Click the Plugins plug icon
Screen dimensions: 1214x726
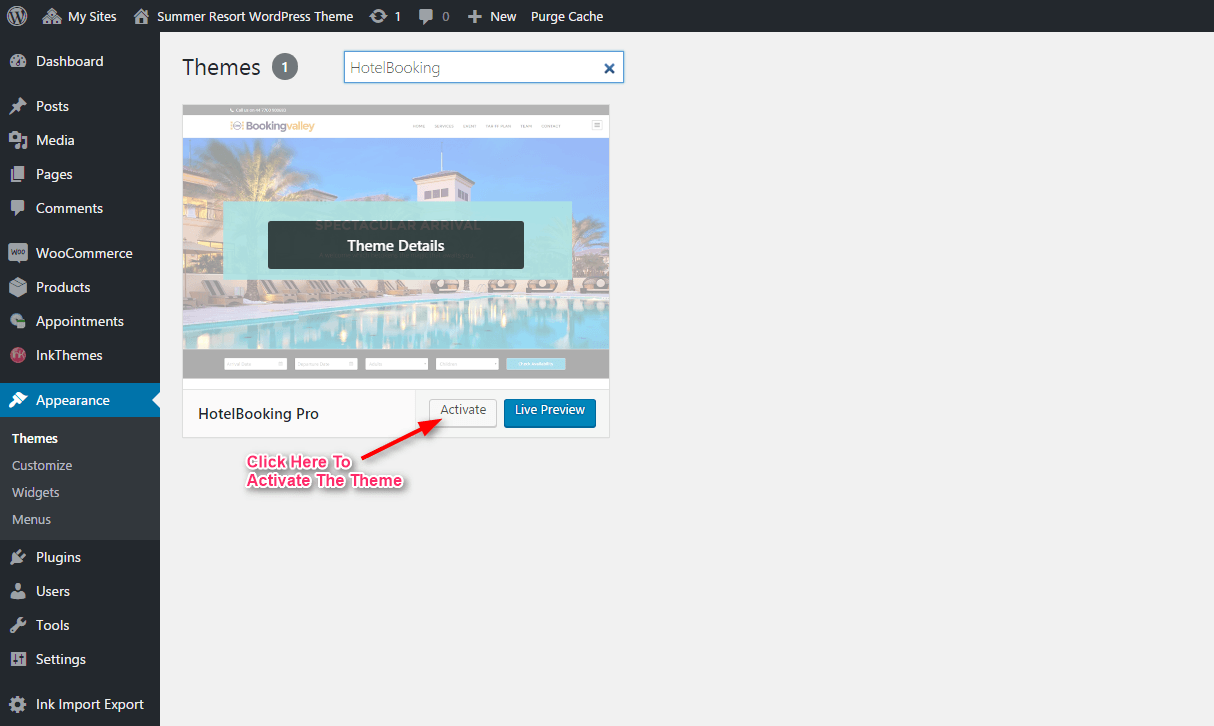(18, 557)
